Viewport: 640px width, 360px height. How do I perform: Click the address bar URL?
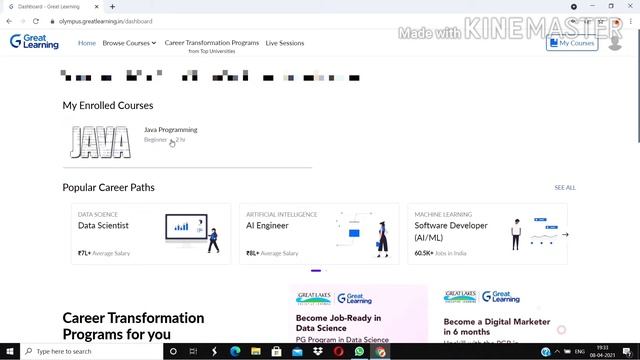pos(105,21)
